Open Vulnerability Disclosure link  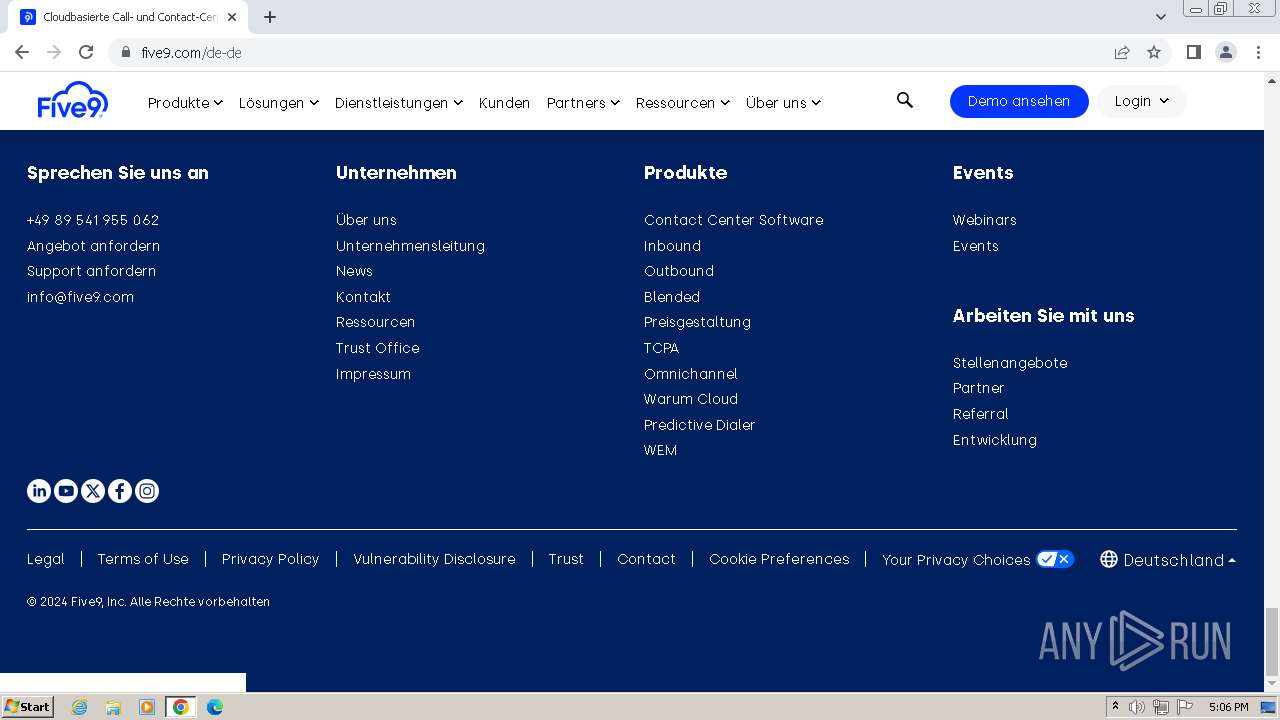[x=434, y=559]
